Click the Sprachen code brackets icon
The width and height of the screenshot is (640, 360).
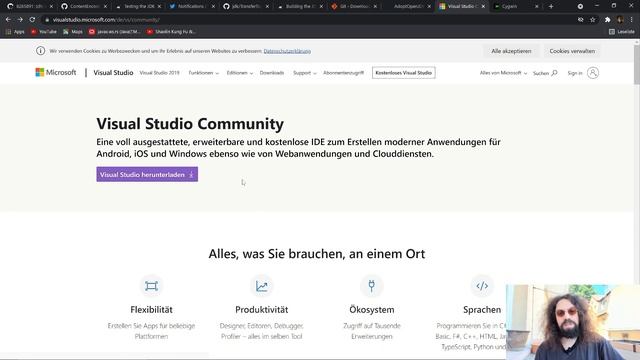482,286
